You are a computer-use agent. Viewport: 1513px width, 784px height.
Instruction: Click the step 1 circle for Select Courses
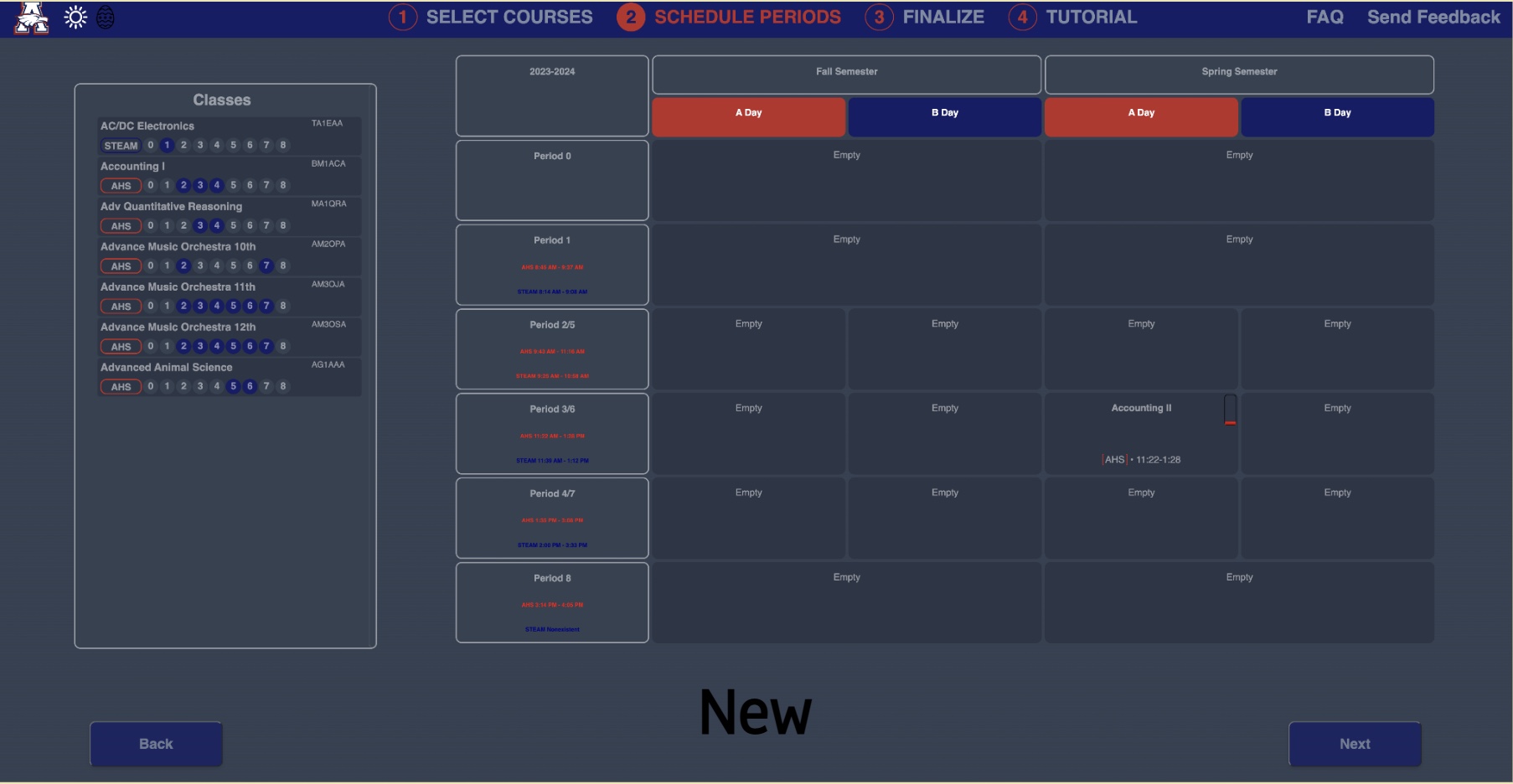[403, 18]
